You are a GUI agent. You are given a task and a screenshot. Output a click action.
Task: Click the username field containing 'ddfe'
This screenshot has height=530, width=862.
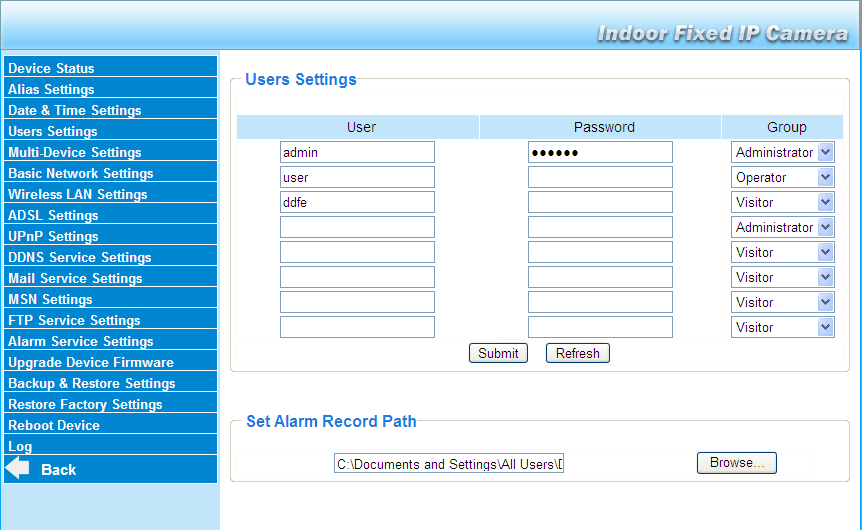357,202
